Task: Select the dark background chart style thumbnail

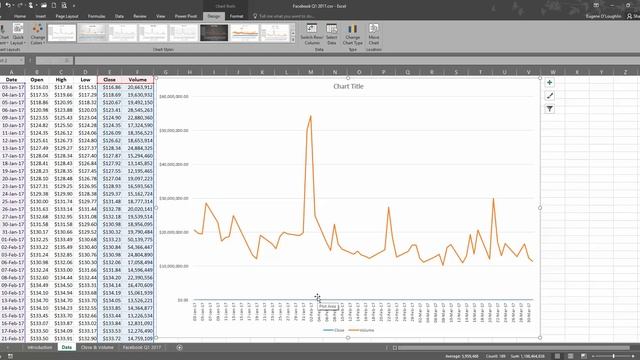Action: [214, 33]
